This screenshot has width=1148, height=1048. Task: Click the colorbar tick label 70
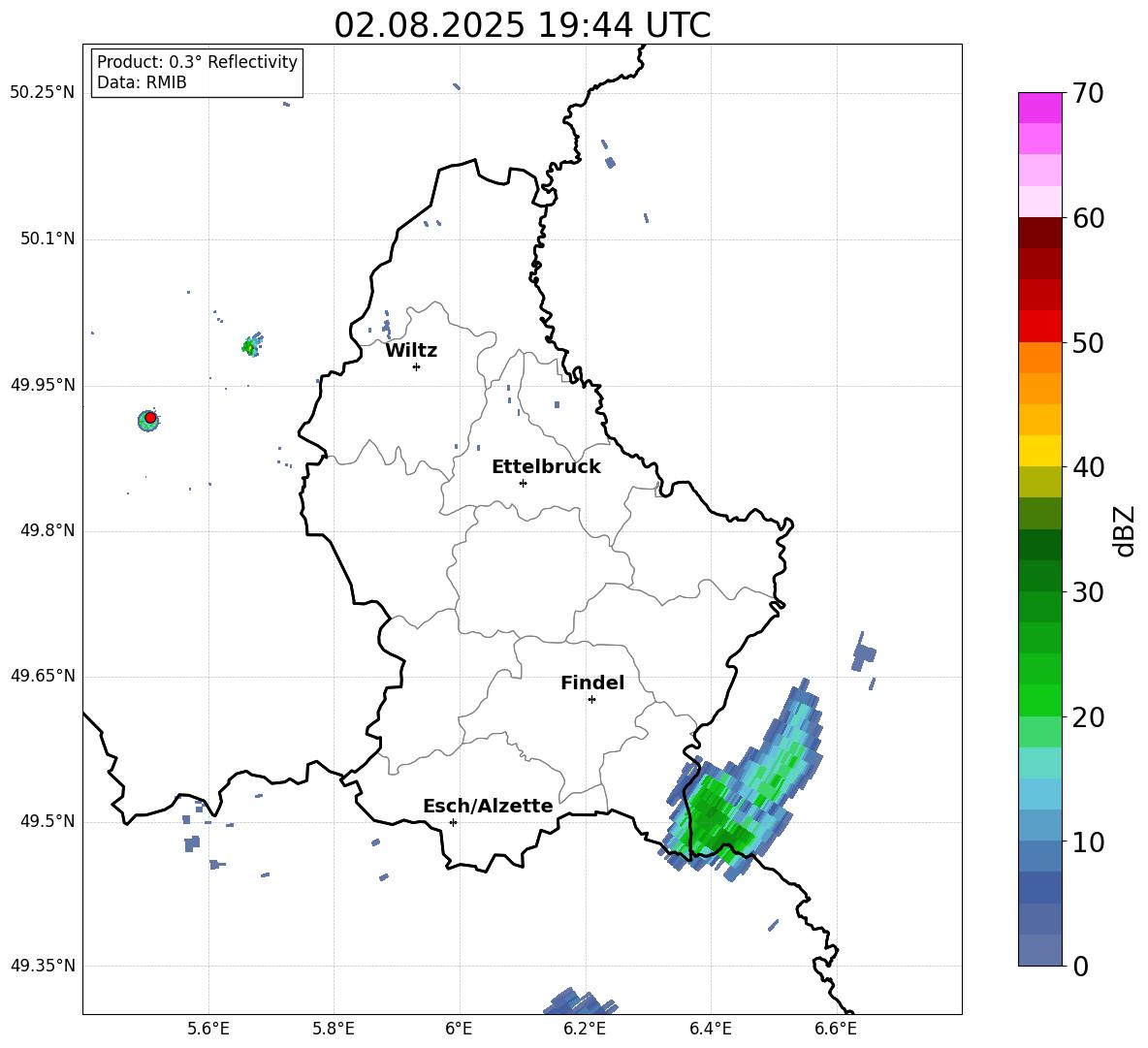(1088, 93)
